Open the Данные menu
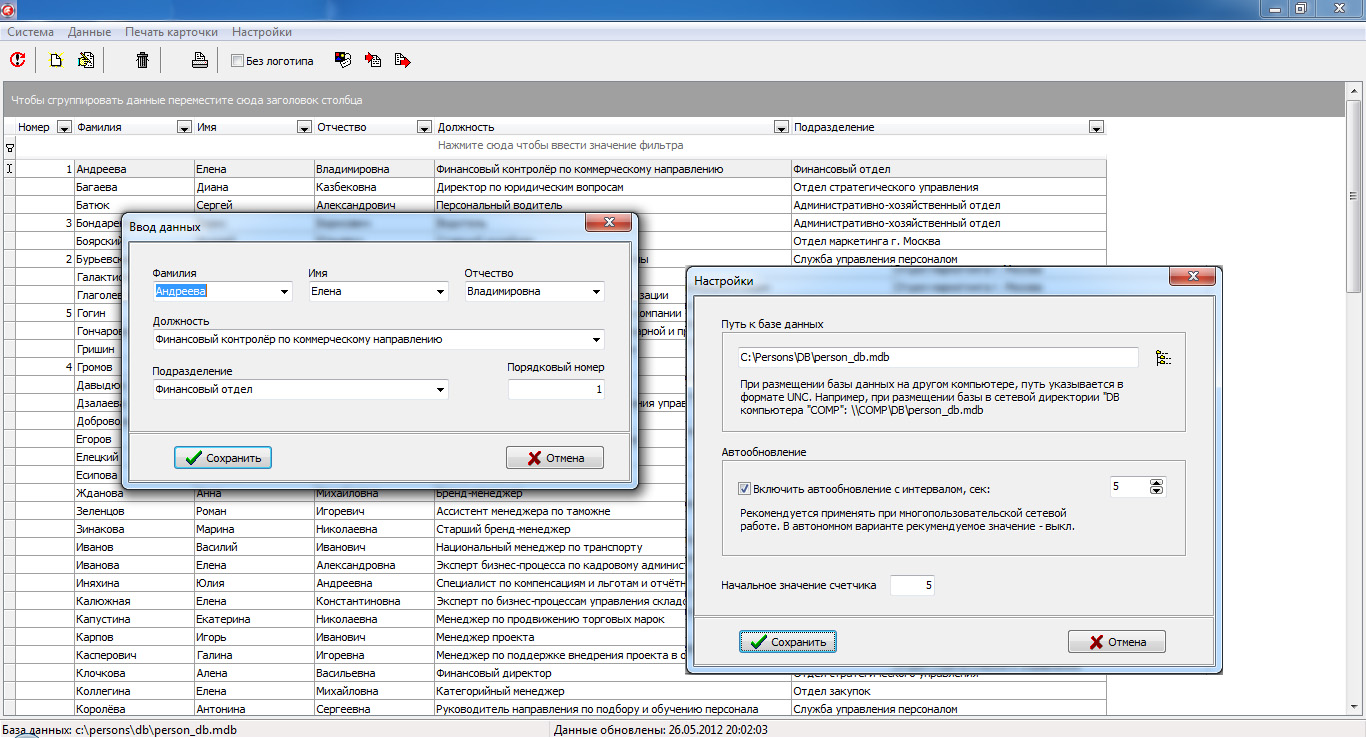Screen dimensions: 1366x738 (x=89, y=32)
